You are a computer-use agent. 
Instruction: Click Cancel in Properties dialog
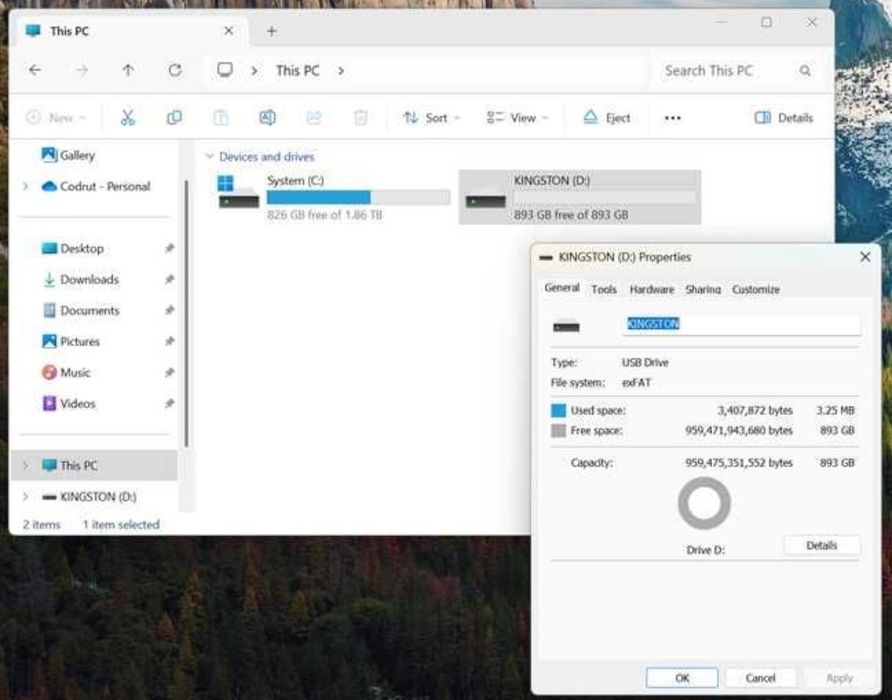[761, 678]
